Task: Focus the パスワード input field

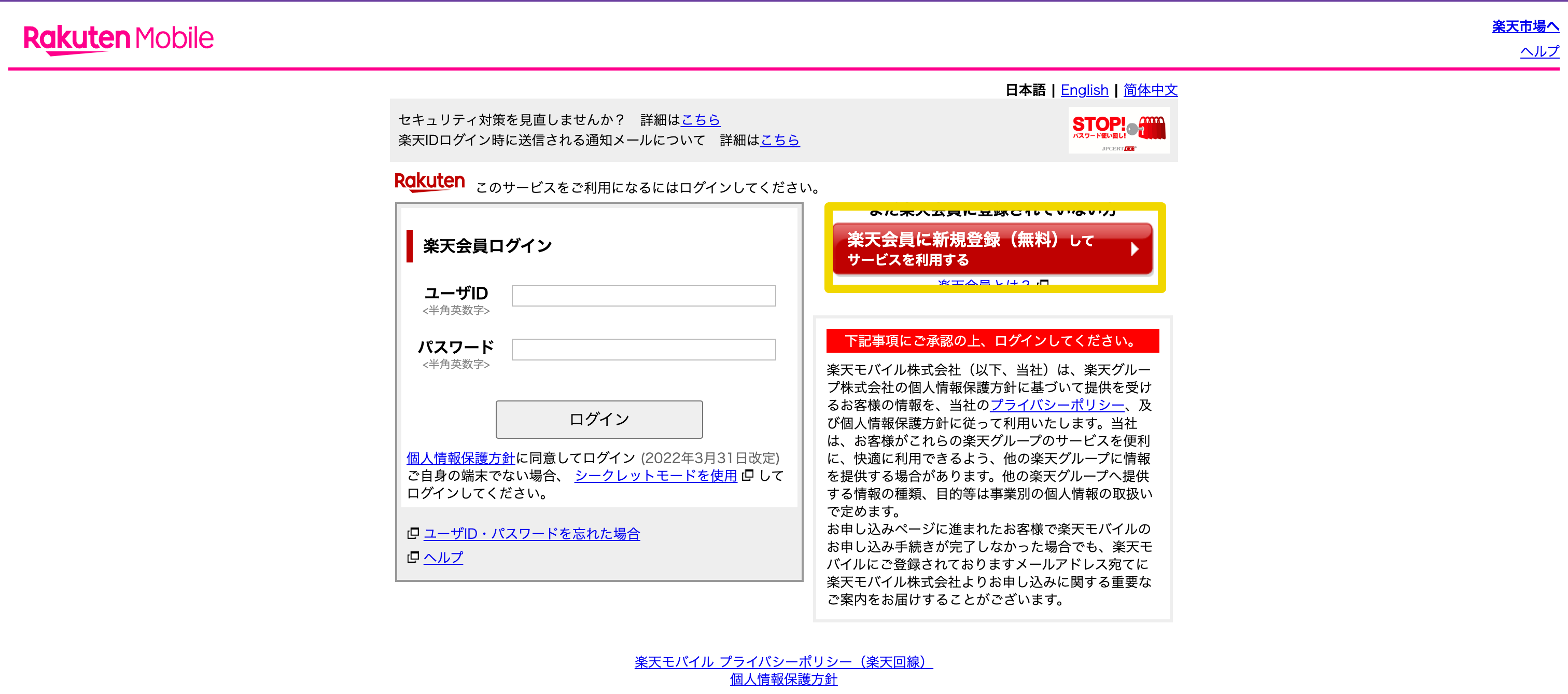Action: coord(643,349)
